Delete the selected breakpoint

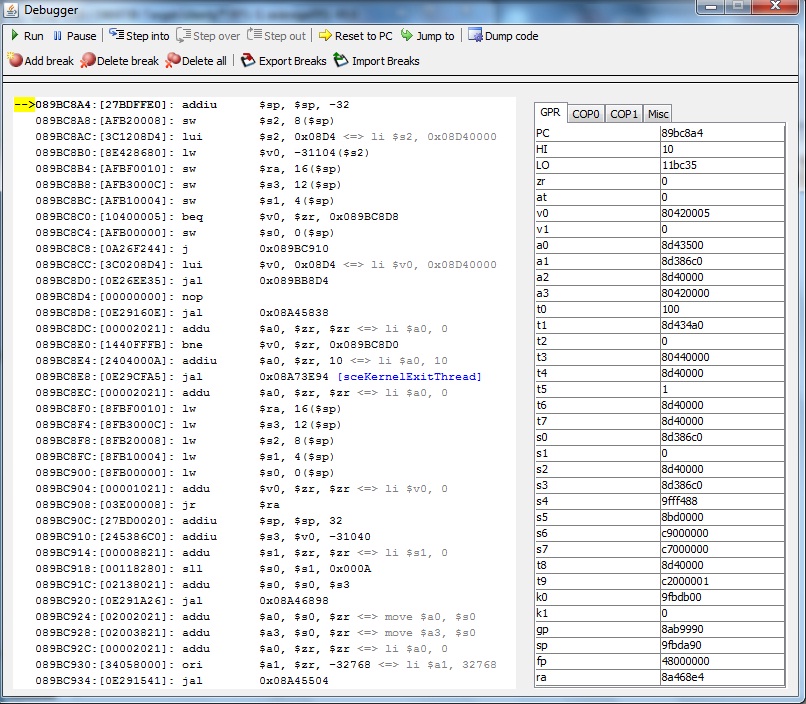(119, 61)
